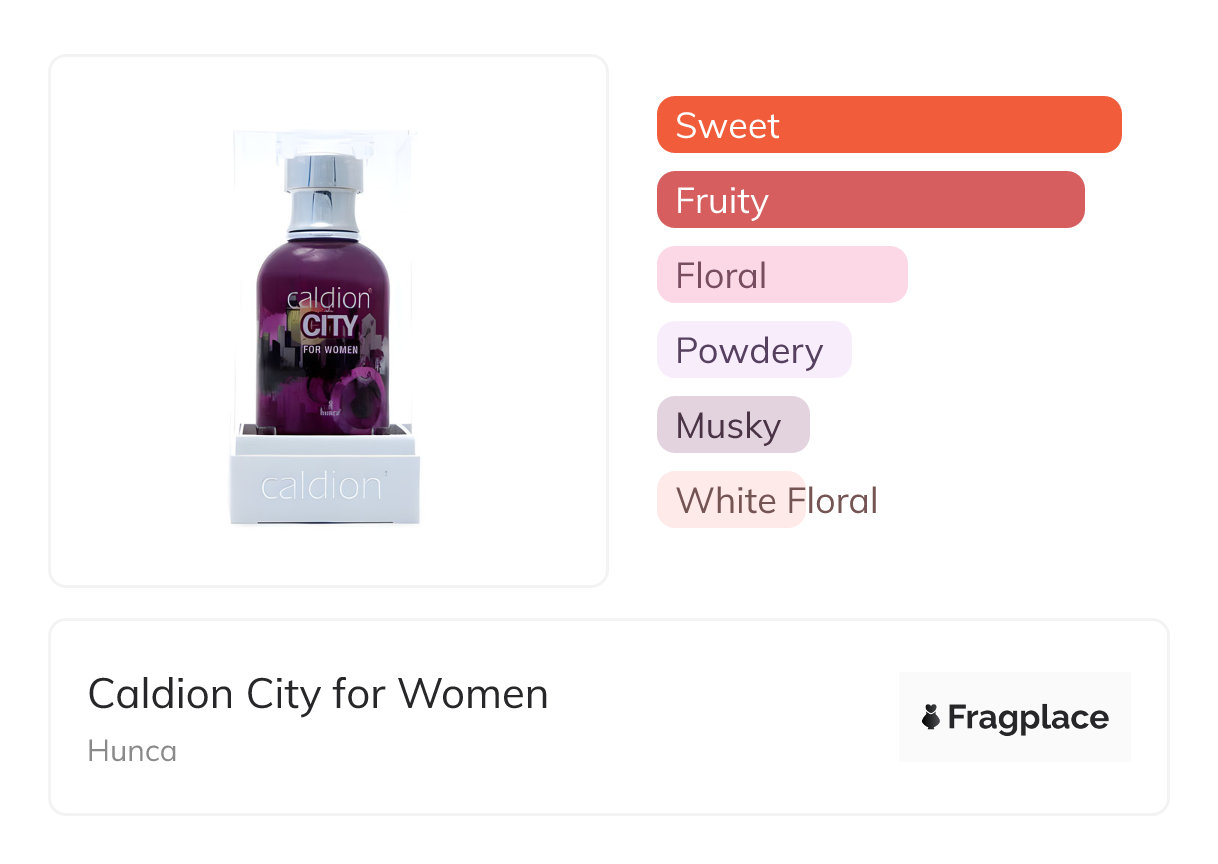Image resolution: width=1218 pixels, height=864 pixels.
Task: Click the Fragplace perfume bottle icon
Action: point(931,717)
